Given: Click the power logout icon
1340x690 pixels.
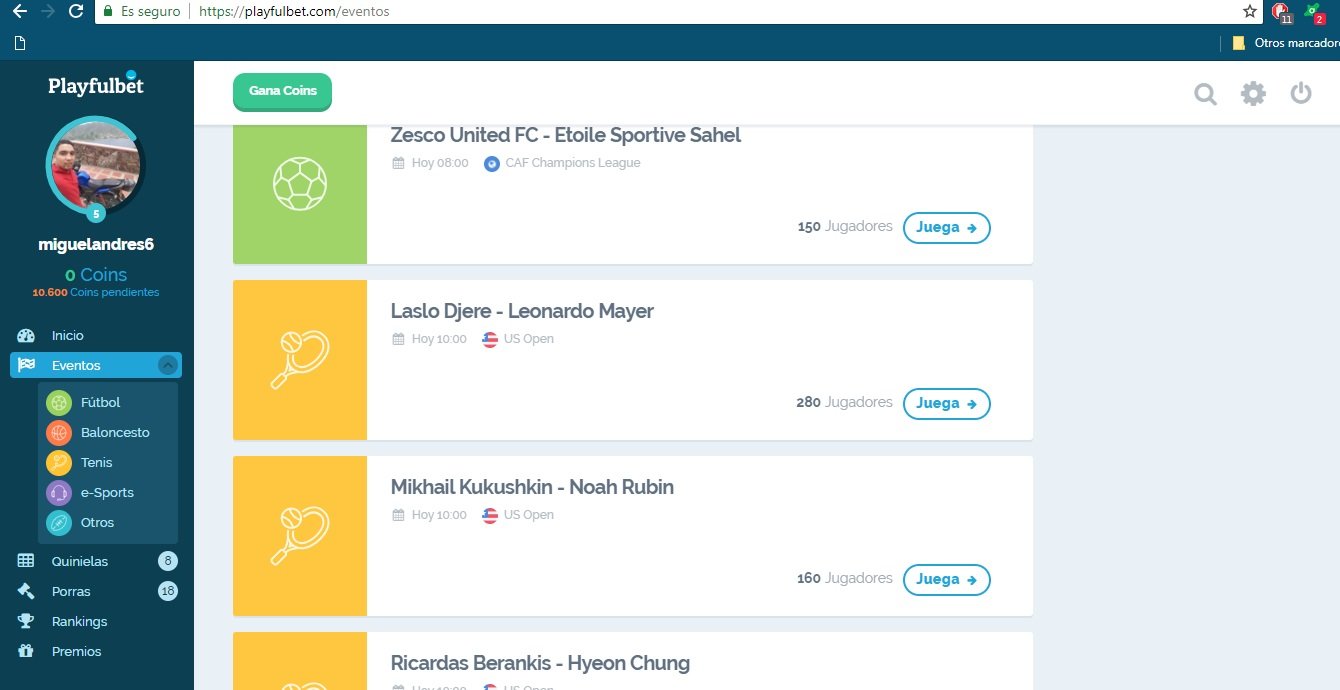Looking at the screenshot, I should (1300, 93).
